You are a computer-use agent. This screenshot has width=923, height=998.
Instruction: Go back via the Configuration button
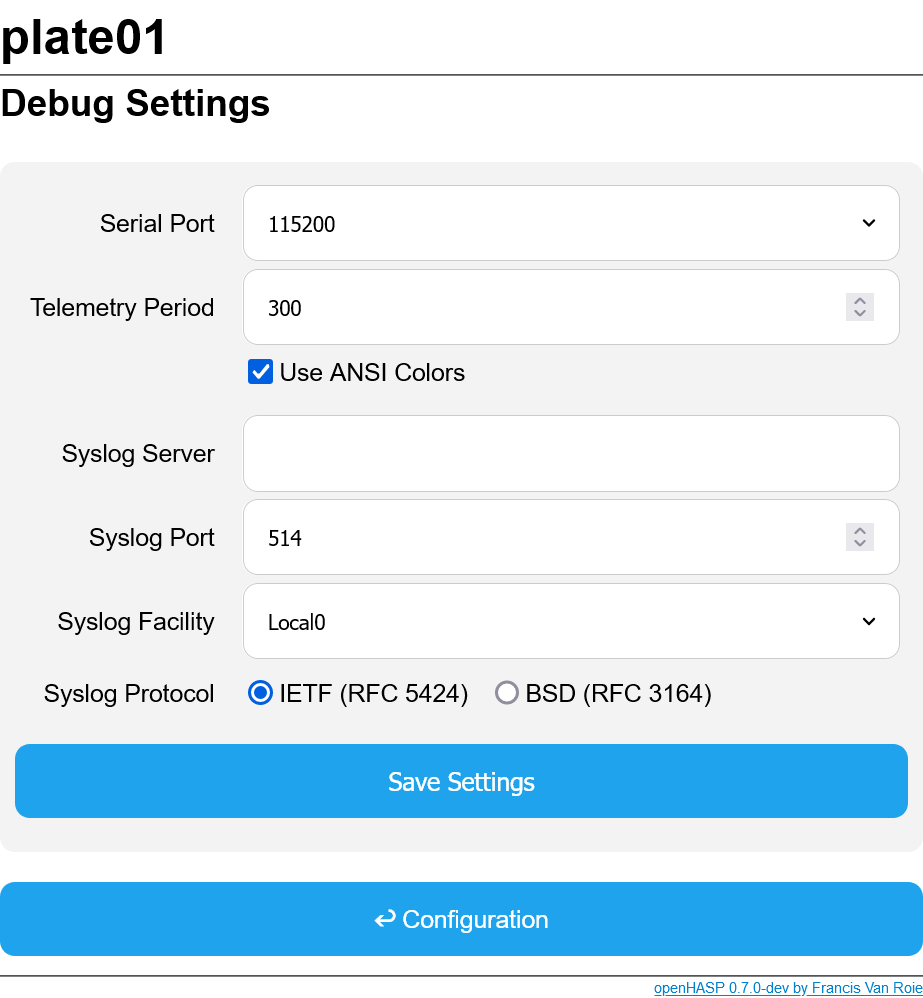pyautogui.click(x=461, y=919)
